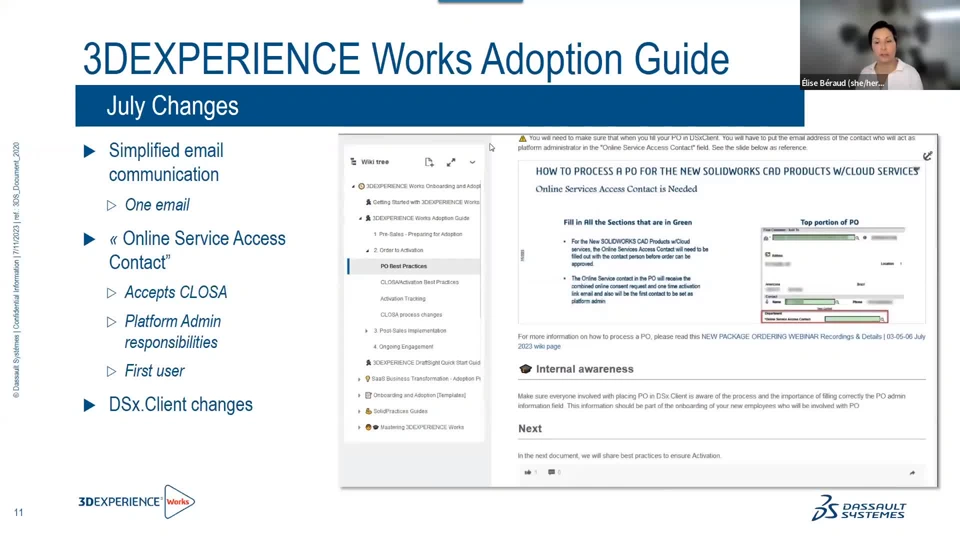Click the Online Service Access Contact bullet

point(197,250)
